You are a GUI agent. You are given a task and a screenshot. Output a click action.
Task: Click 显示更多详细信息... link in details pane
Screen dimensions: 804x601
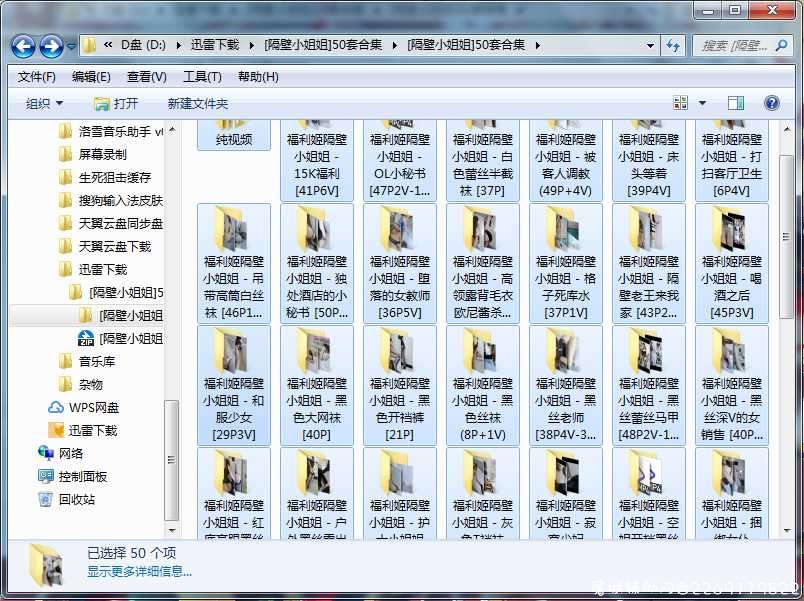pos(139,572)
